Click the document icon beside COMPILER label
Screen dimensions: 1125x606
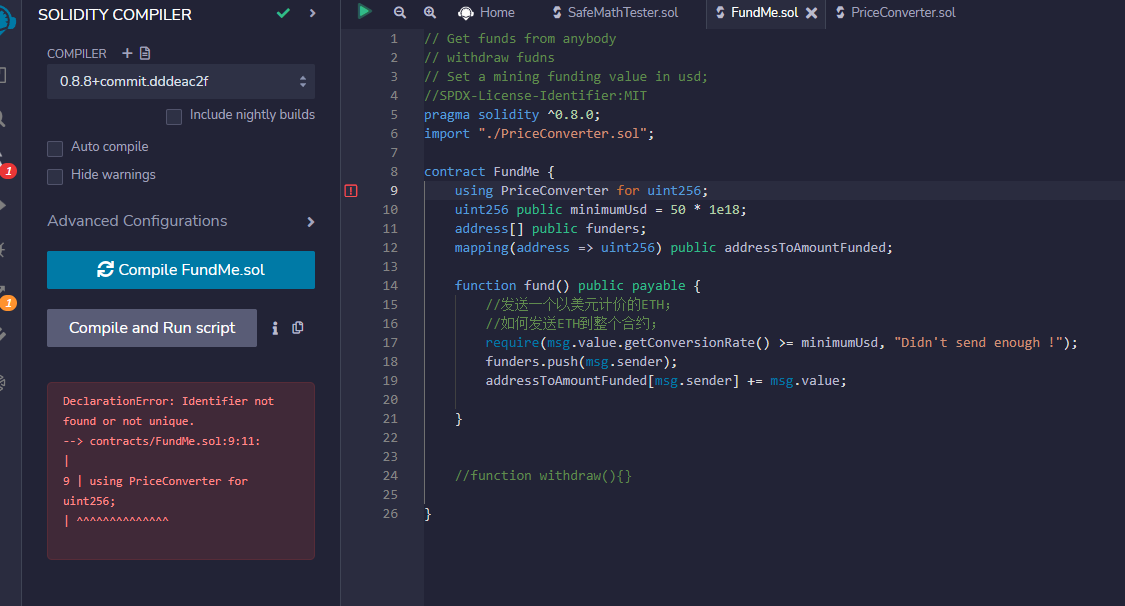145,53
